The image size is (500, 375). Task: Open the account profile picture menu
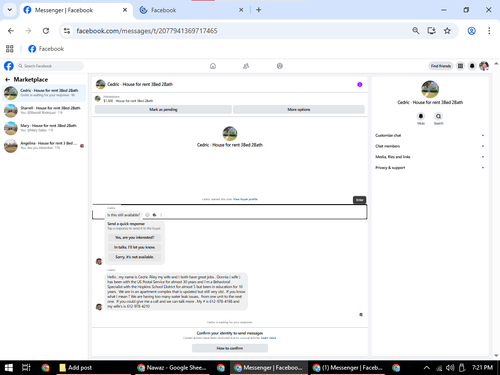click(484, 66)
